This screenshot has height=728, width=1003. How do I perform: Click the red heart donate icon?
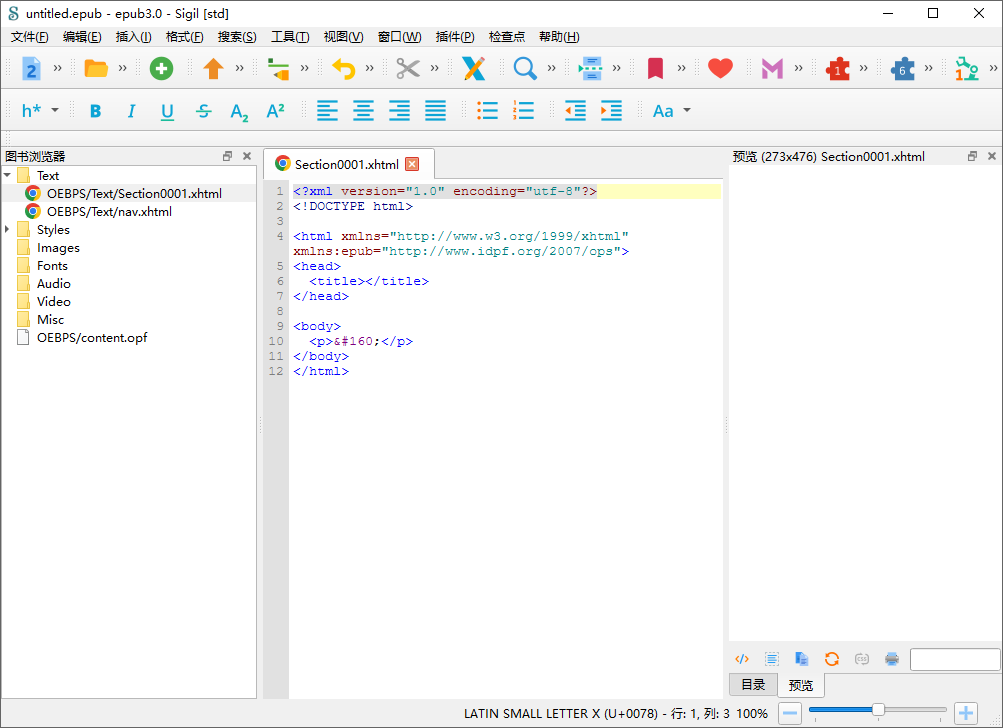click(x=720, y=68)
